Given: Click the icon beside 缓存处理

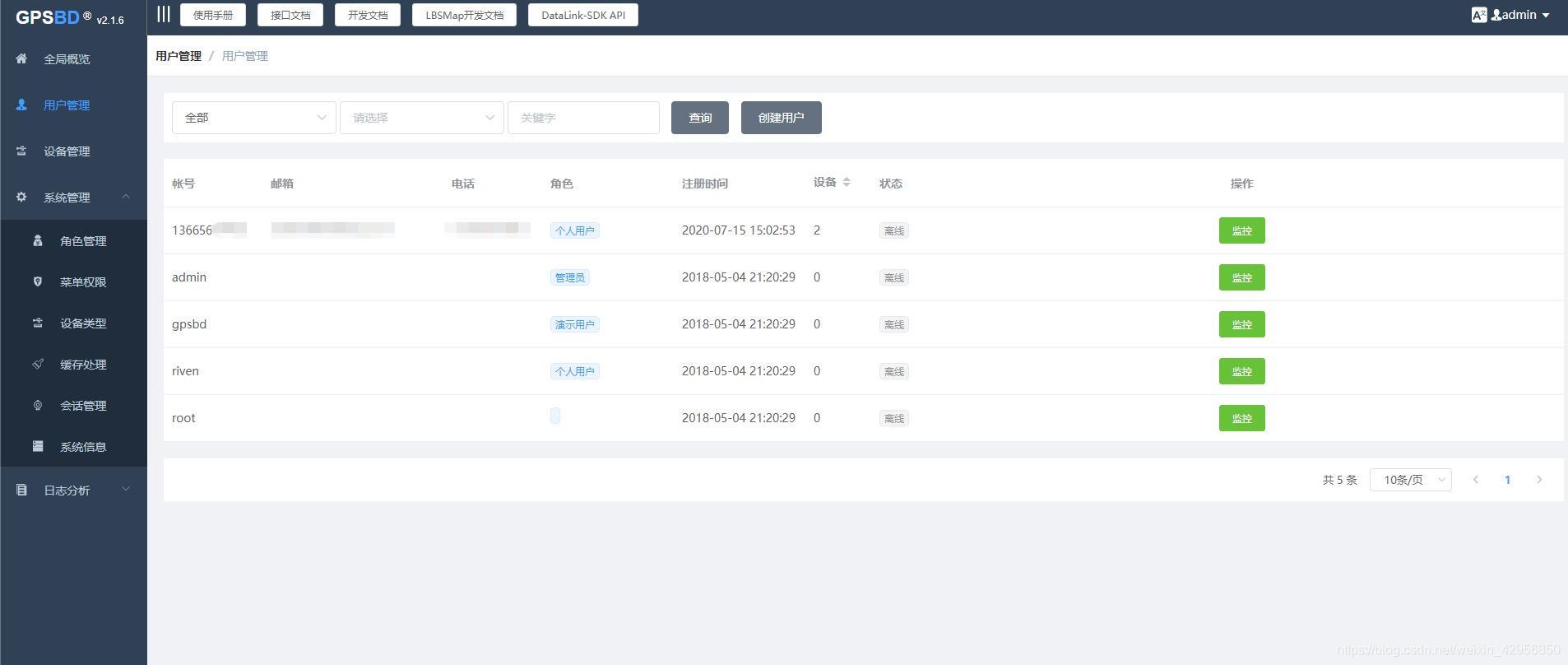Looking at the screenshot, I should pyautogui.click(x=38, y=364).
